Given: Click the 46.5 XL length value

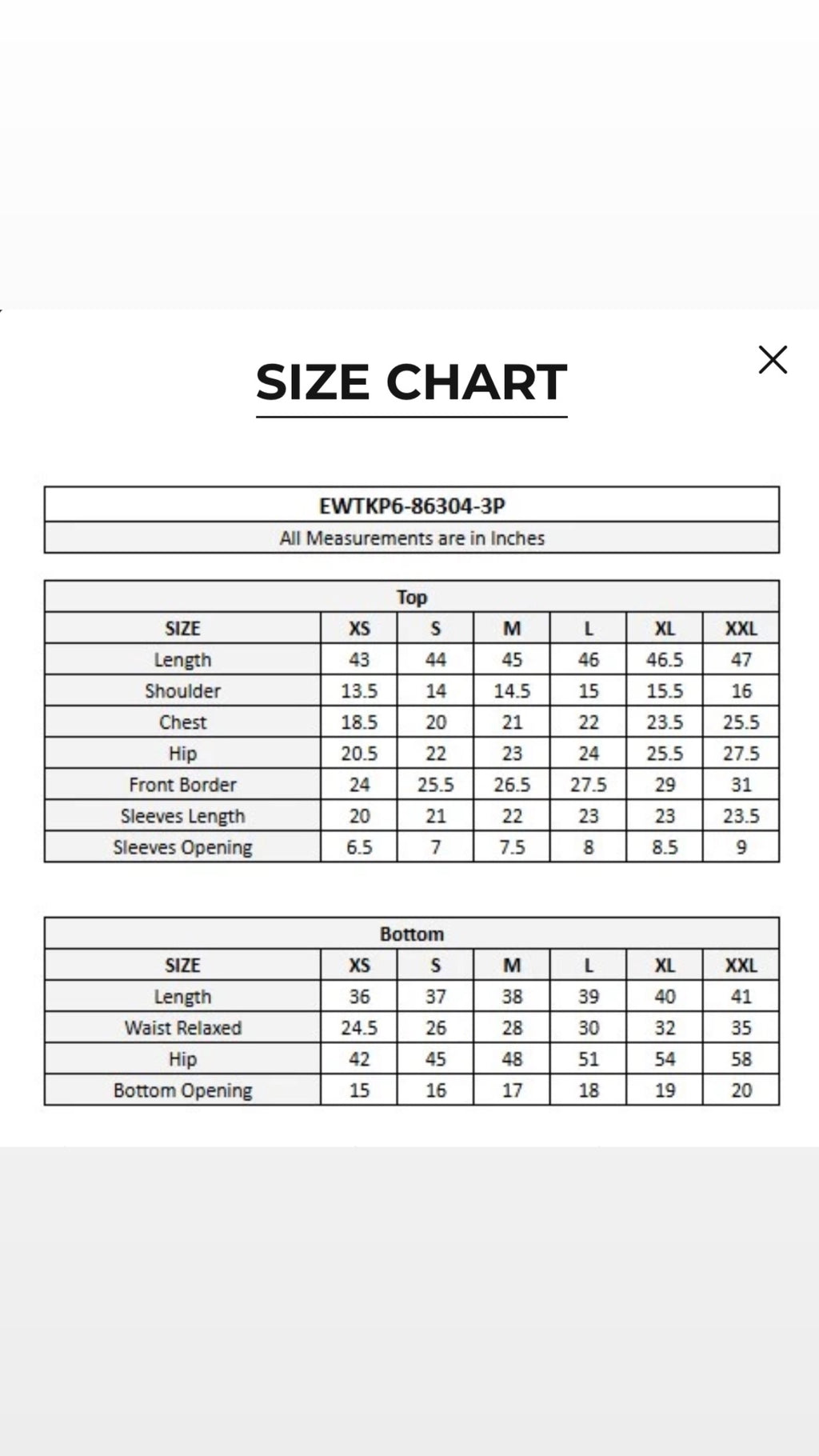Looking at the screenshot, I should tap(665, 659).
